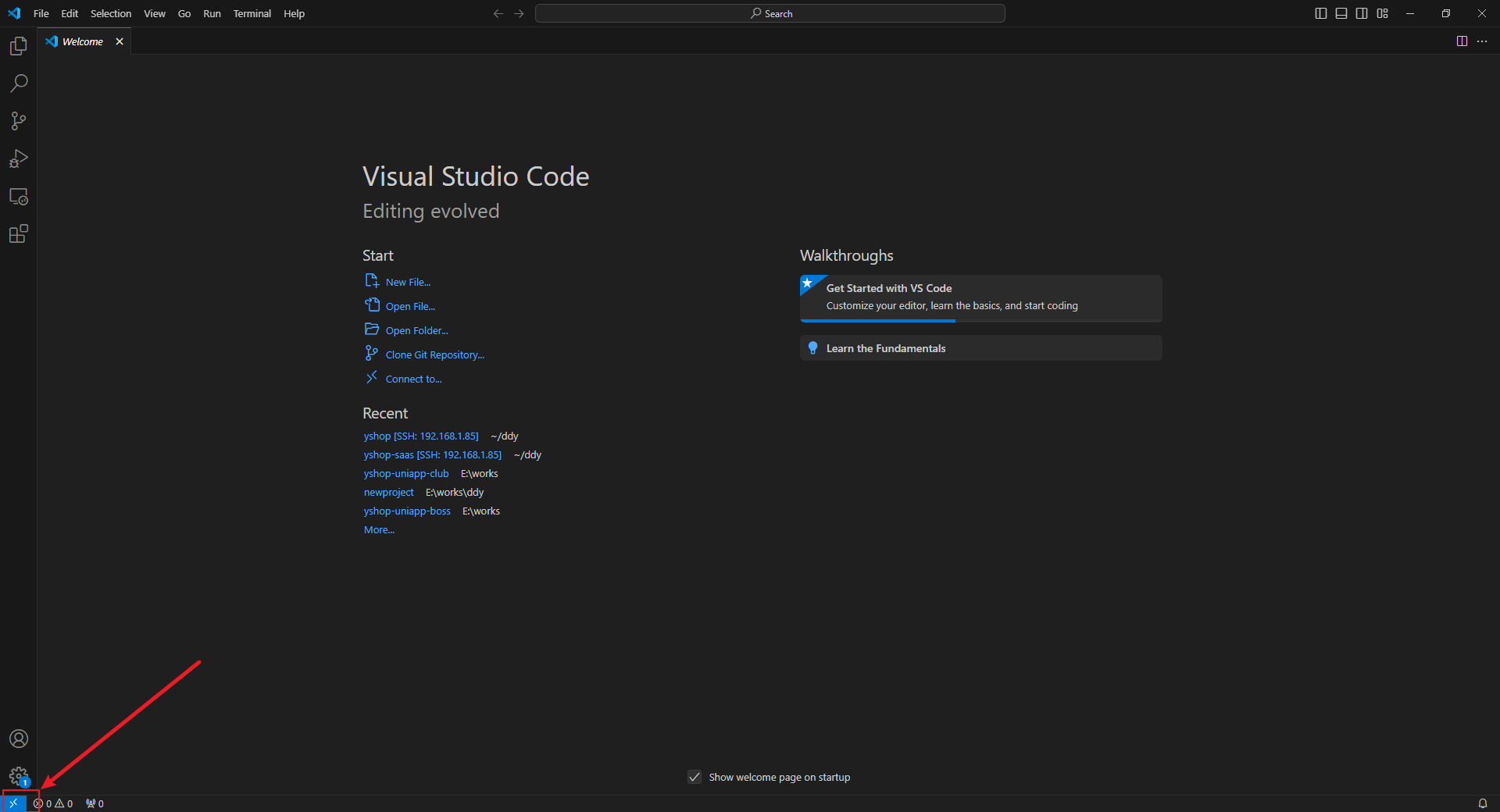Open recent yshop SSH project
The height and width of the screenshot is (812, 1500).
coord(421,436)
